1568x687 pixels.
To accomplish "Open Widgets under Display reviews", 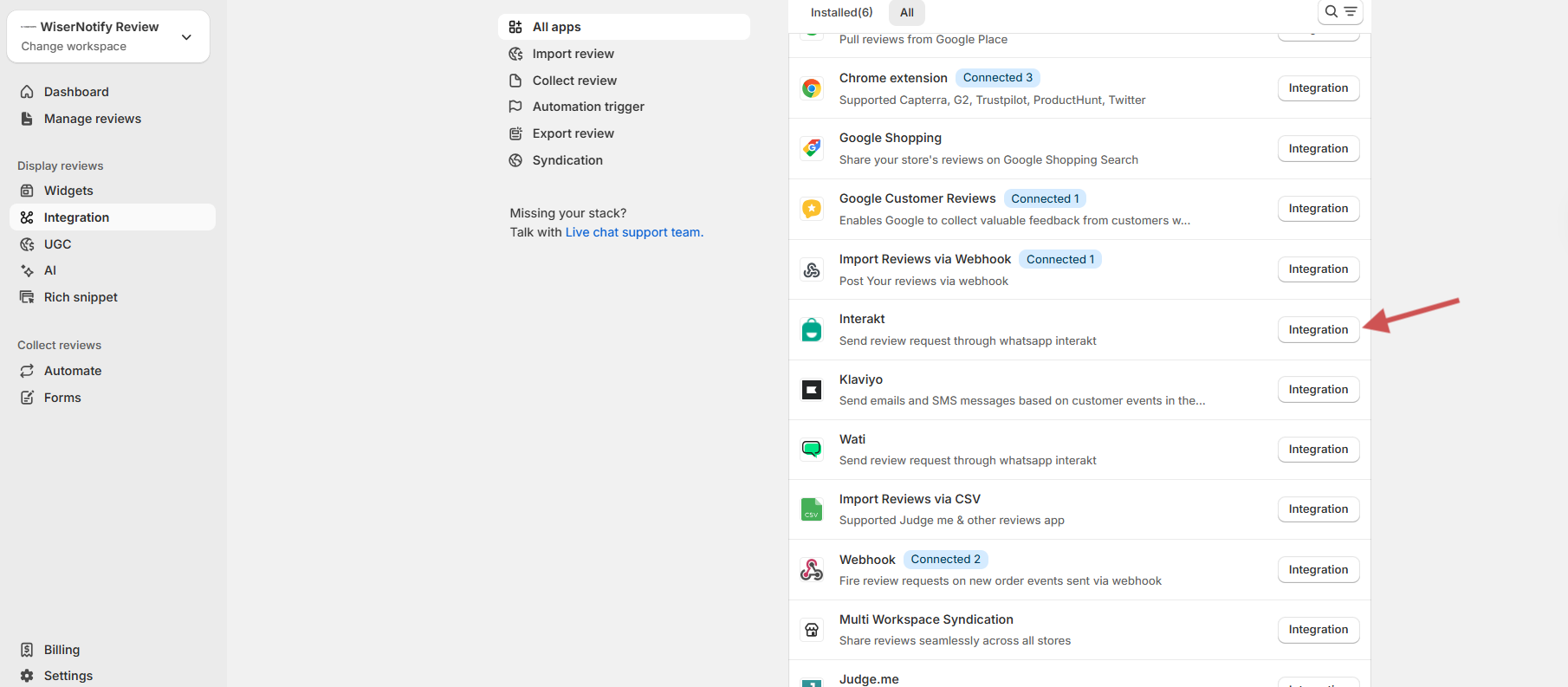I will click(68, 191).
